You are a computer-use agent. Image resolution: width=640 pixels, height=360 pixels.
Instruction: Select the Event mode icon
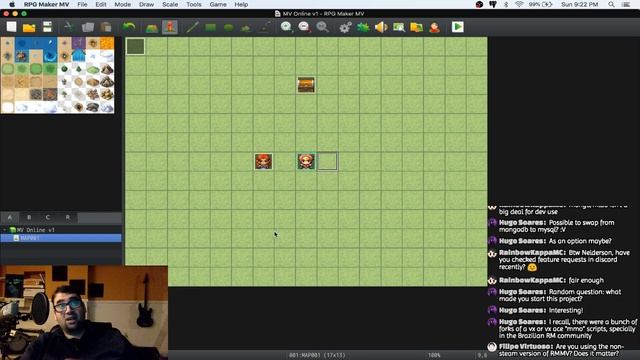(170, 27)
